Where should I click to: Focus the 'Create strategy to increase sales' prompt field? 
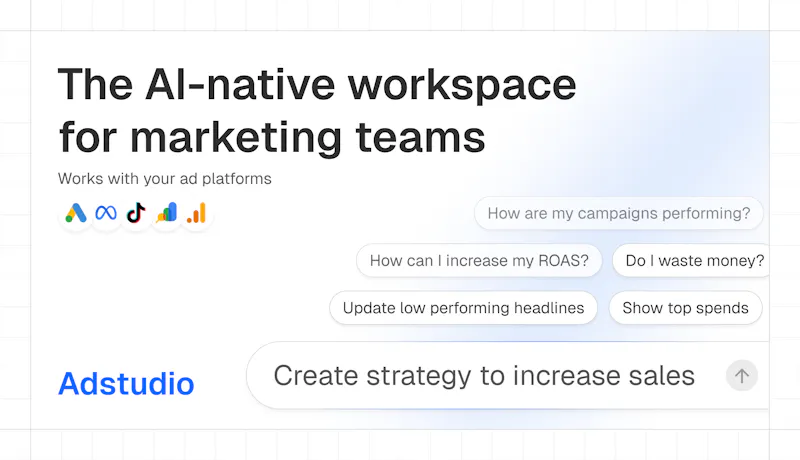pyautogui.click(x=508, y=376)
